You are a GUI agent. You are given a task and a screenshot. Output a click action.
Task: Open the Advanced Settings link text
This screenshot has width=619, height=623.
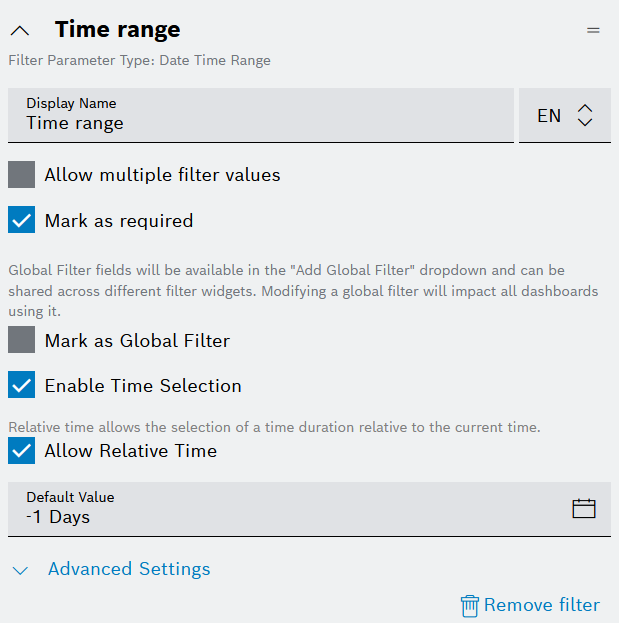129,569
